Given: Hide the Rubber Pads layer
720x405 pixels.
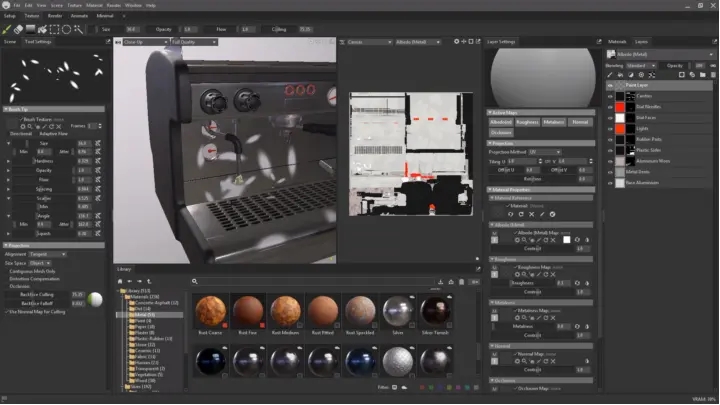Looking at the screenshot, I should (610, 140).
